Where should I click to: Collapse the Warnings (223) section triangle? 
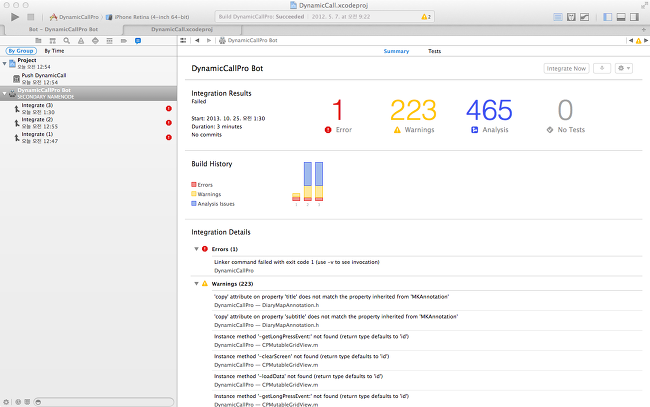(x=196, y=284)
